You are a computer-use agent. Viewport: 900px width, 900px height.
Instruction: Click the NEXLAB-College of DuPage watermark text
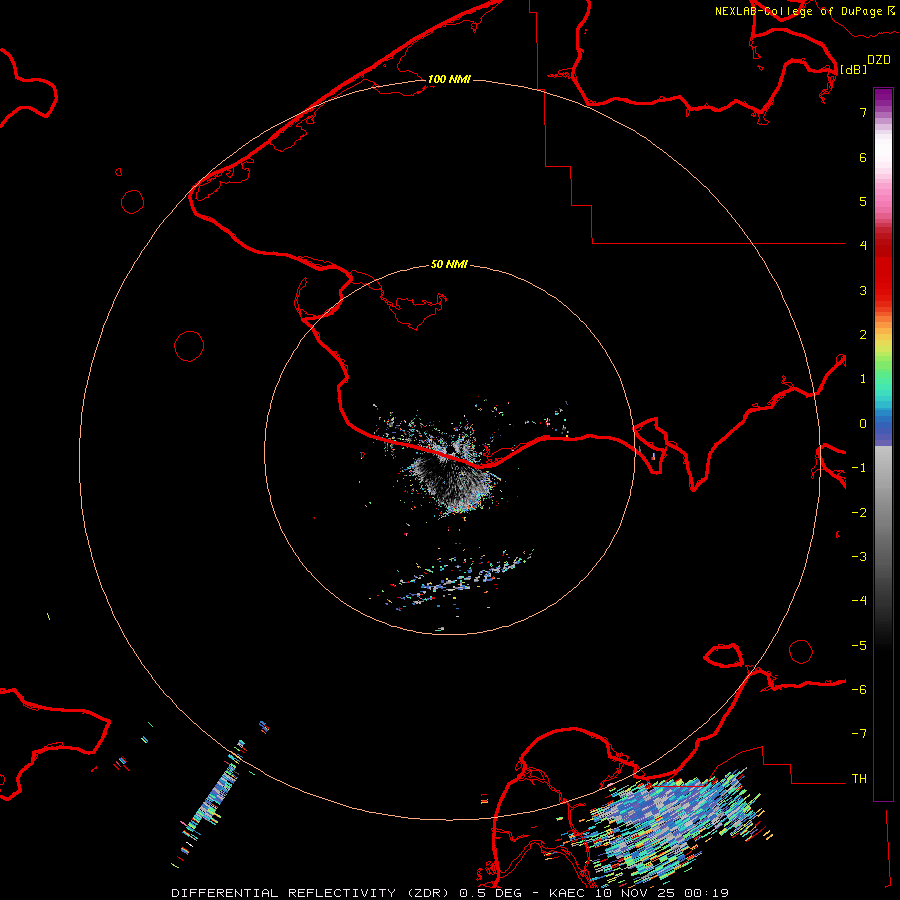coord(798,11)
